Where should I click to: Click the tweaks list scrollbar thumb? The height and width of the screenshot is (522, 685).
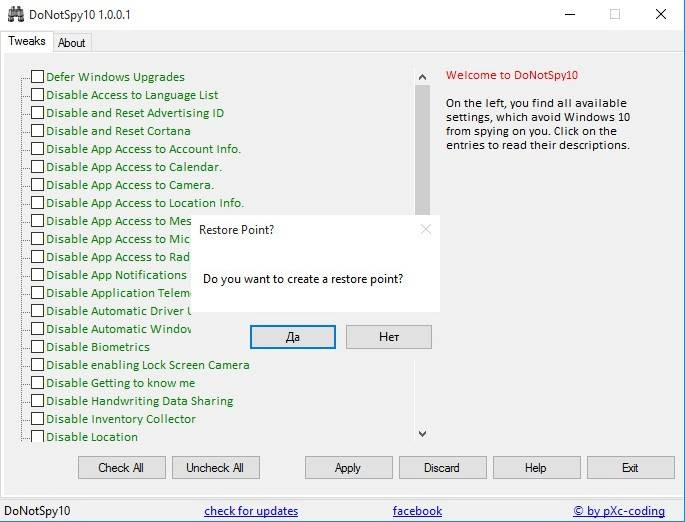pos(422,150)
